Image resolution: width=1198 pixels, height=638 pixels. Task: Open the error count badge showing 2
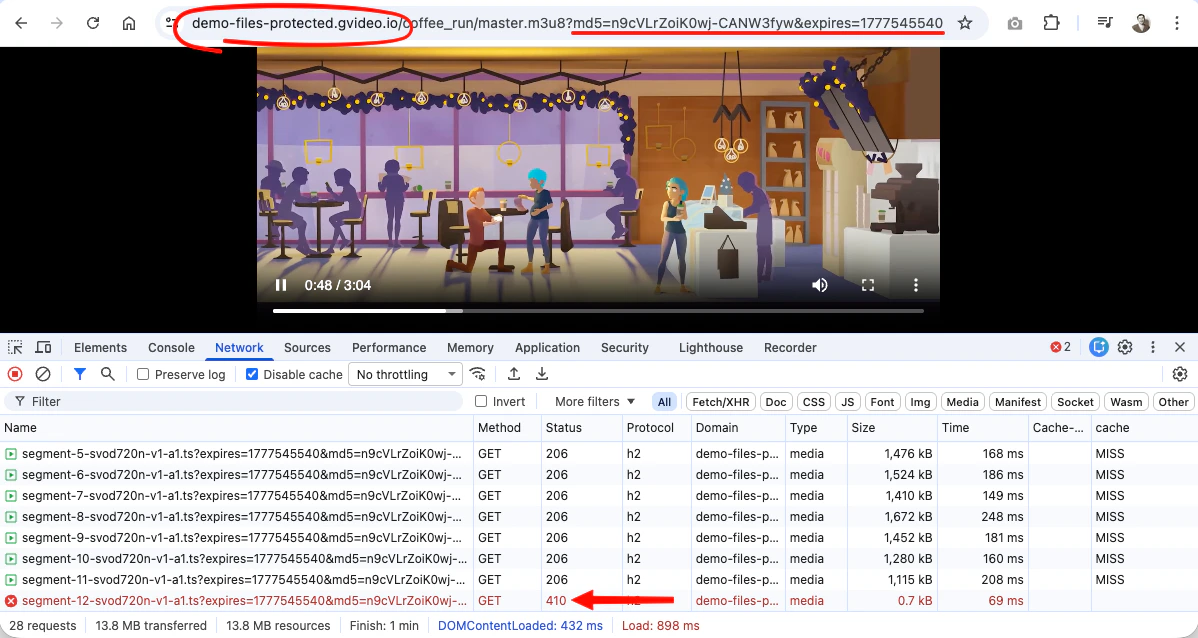pos(1060,347)
